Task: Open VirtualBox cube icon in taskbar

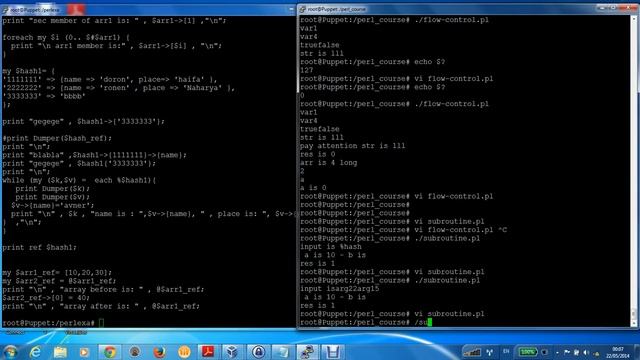Action: [x=233, y=352]
